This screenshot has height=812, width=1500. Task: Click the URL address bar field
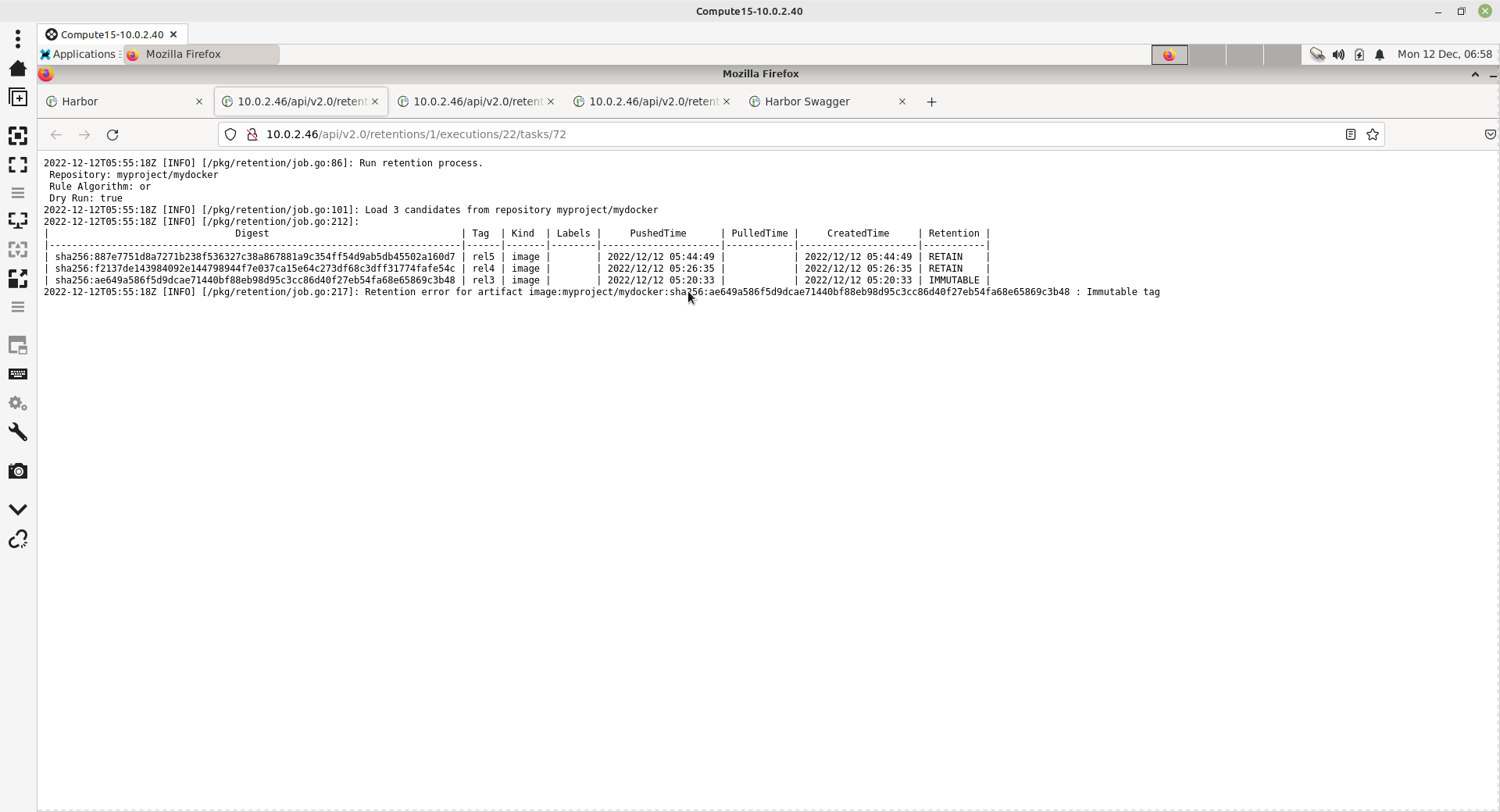781,135
